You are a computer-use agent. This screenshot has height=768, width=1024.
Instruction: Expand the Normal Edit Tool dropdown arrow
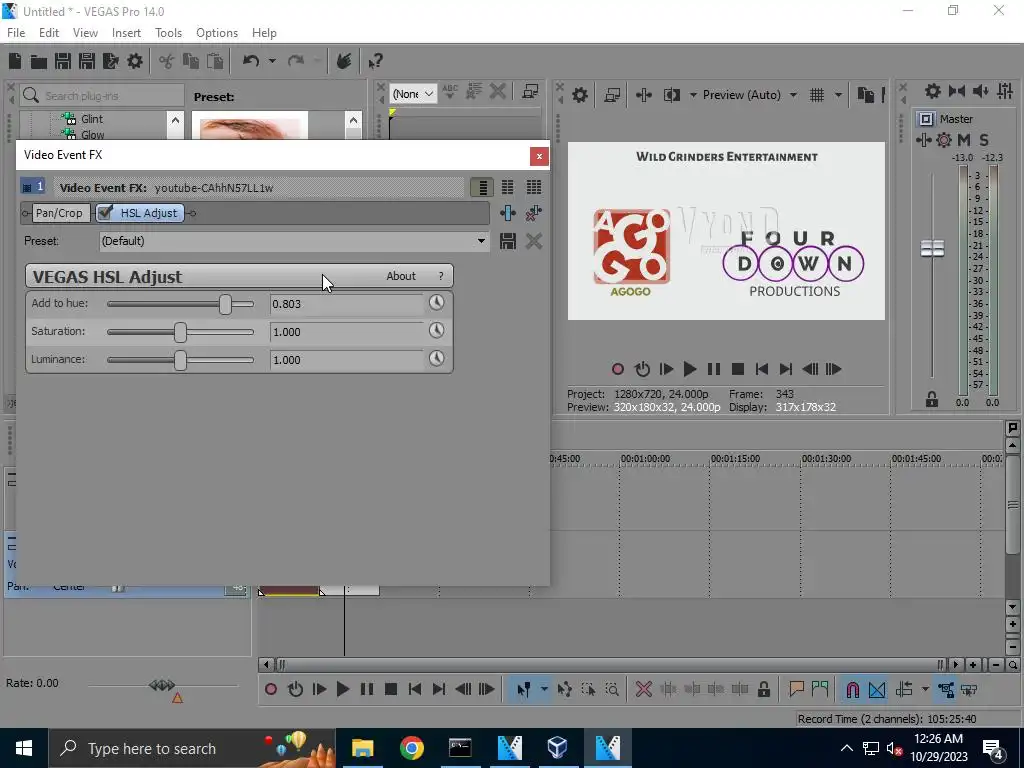(544, 689)
